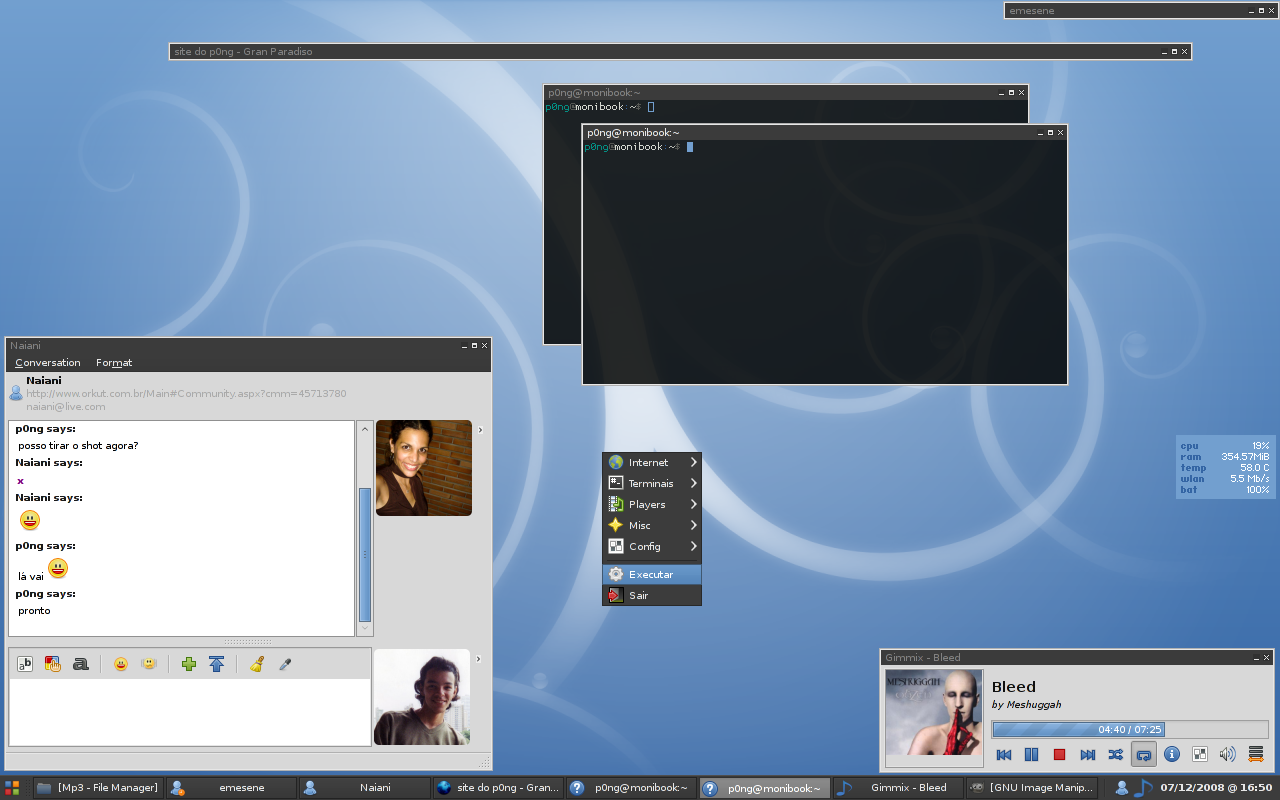Screen dimensions: 1280x800
Task: Clear the conversation with the broom icon
Action: coord(256,664)
